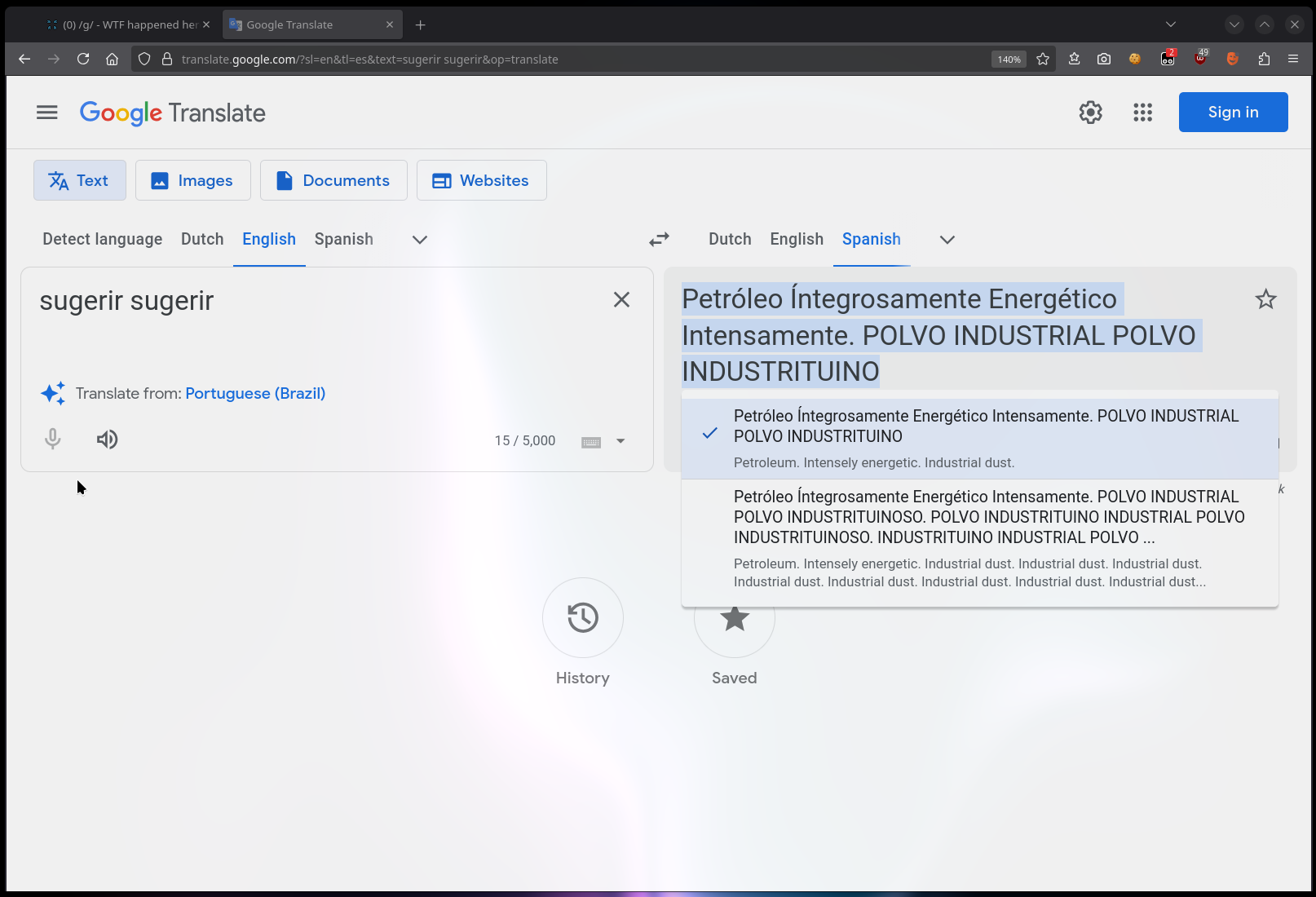The width and height of the screenshot is (1316, 897).
Task: Take a screenshot with the camera icon
Action: pos(1104,59)
